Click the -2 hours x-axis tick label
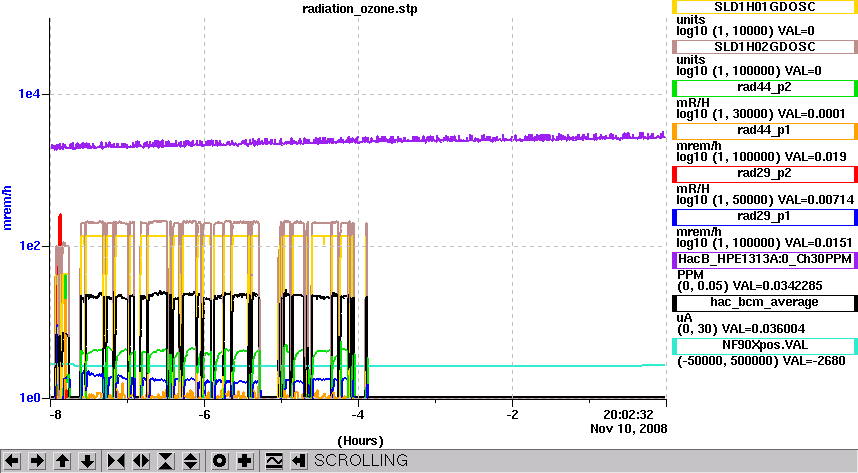The width and height of the screenshot is (858, 473). [512, 414]
